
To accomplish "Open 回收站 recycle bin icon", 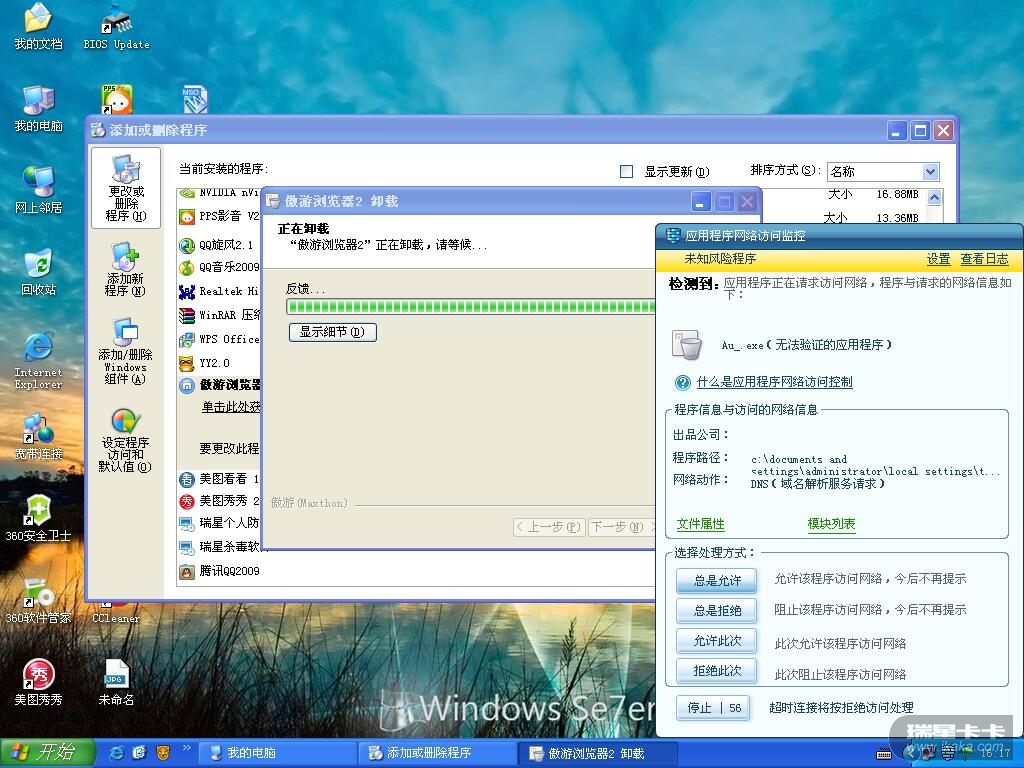I will coord(39,272).
